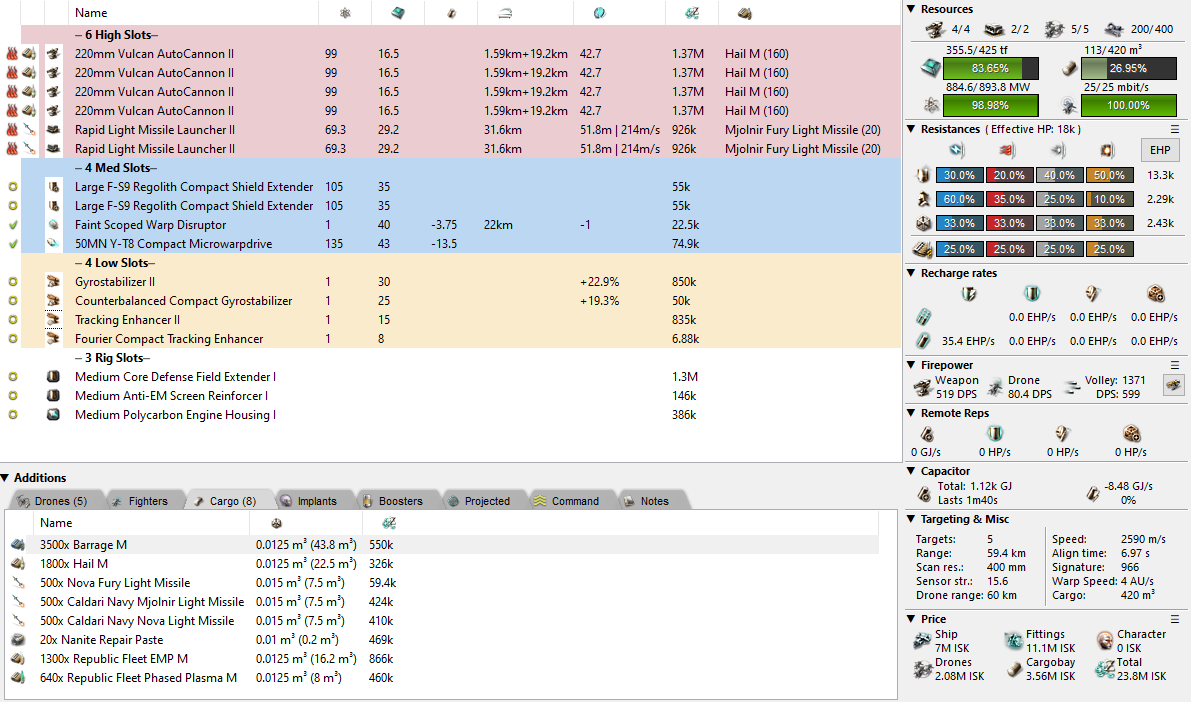Collapse the Resources panel
The image size is (1191, 702).
(911, 9)
